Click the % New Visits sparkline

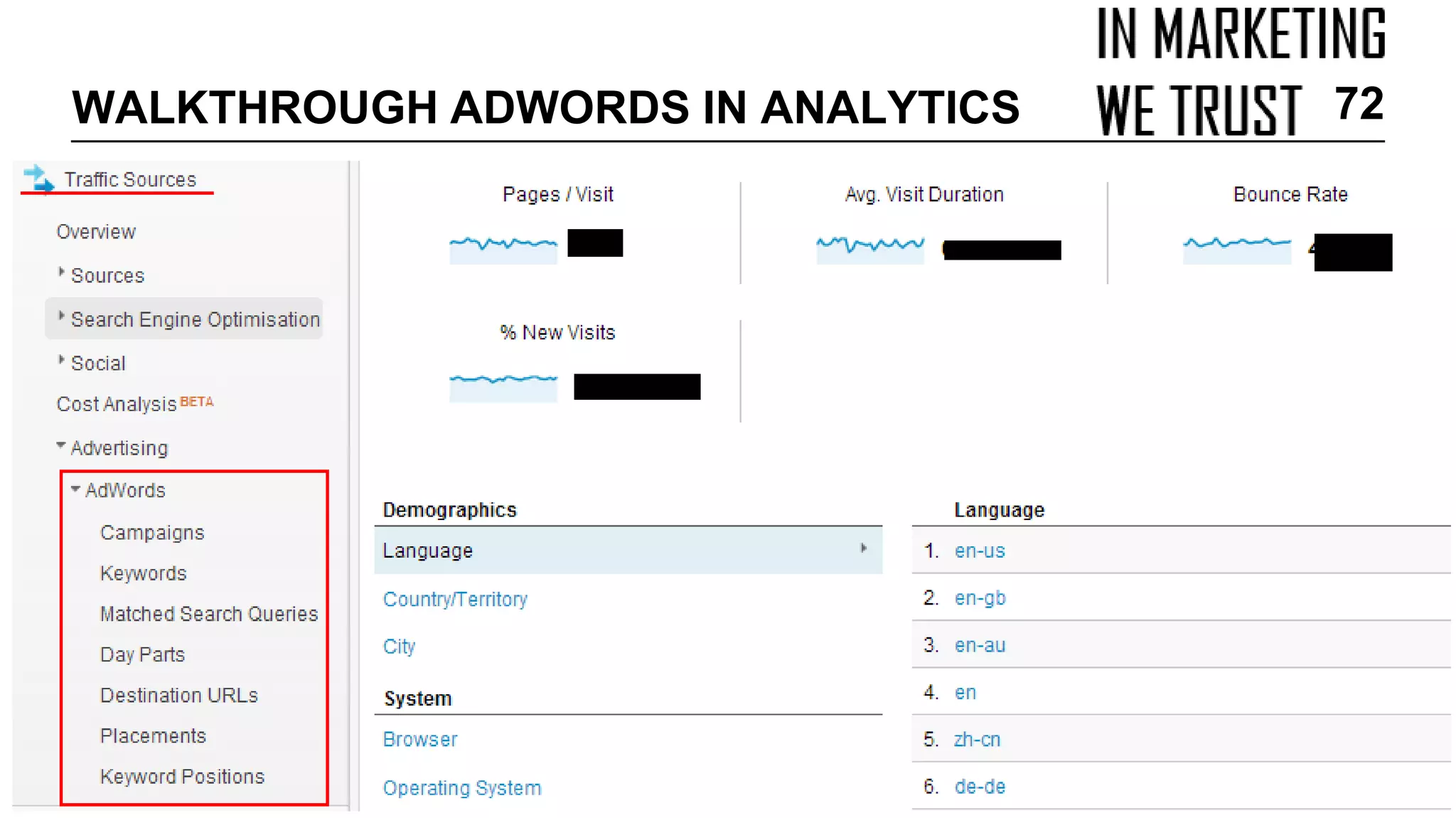[503, 388]
